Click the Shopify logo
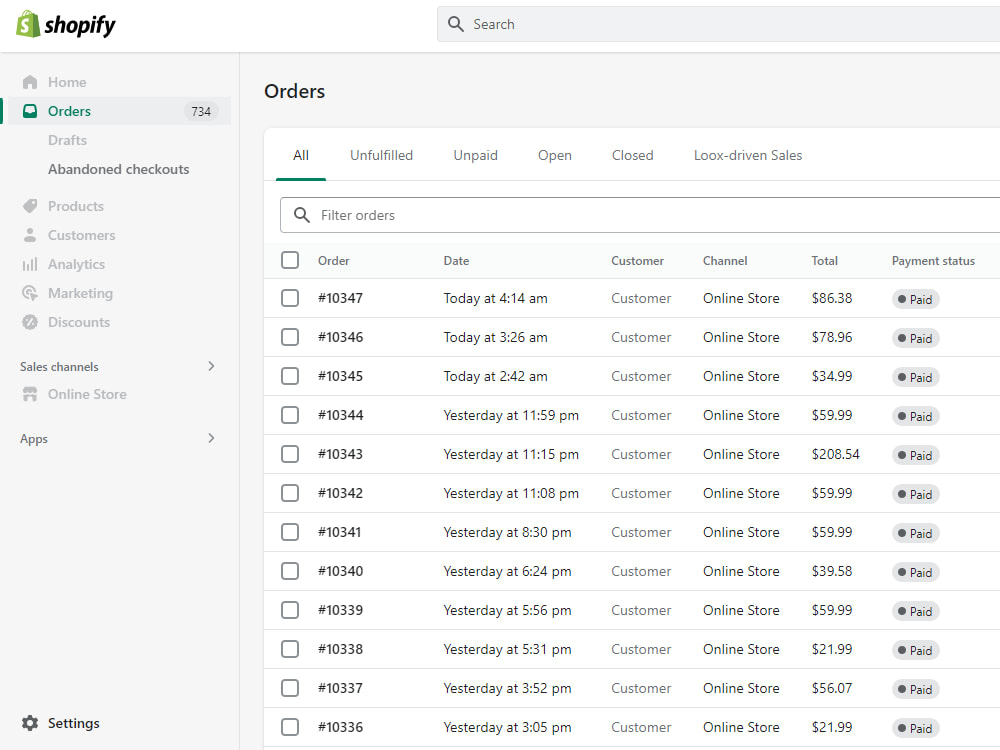 (66, 25)
